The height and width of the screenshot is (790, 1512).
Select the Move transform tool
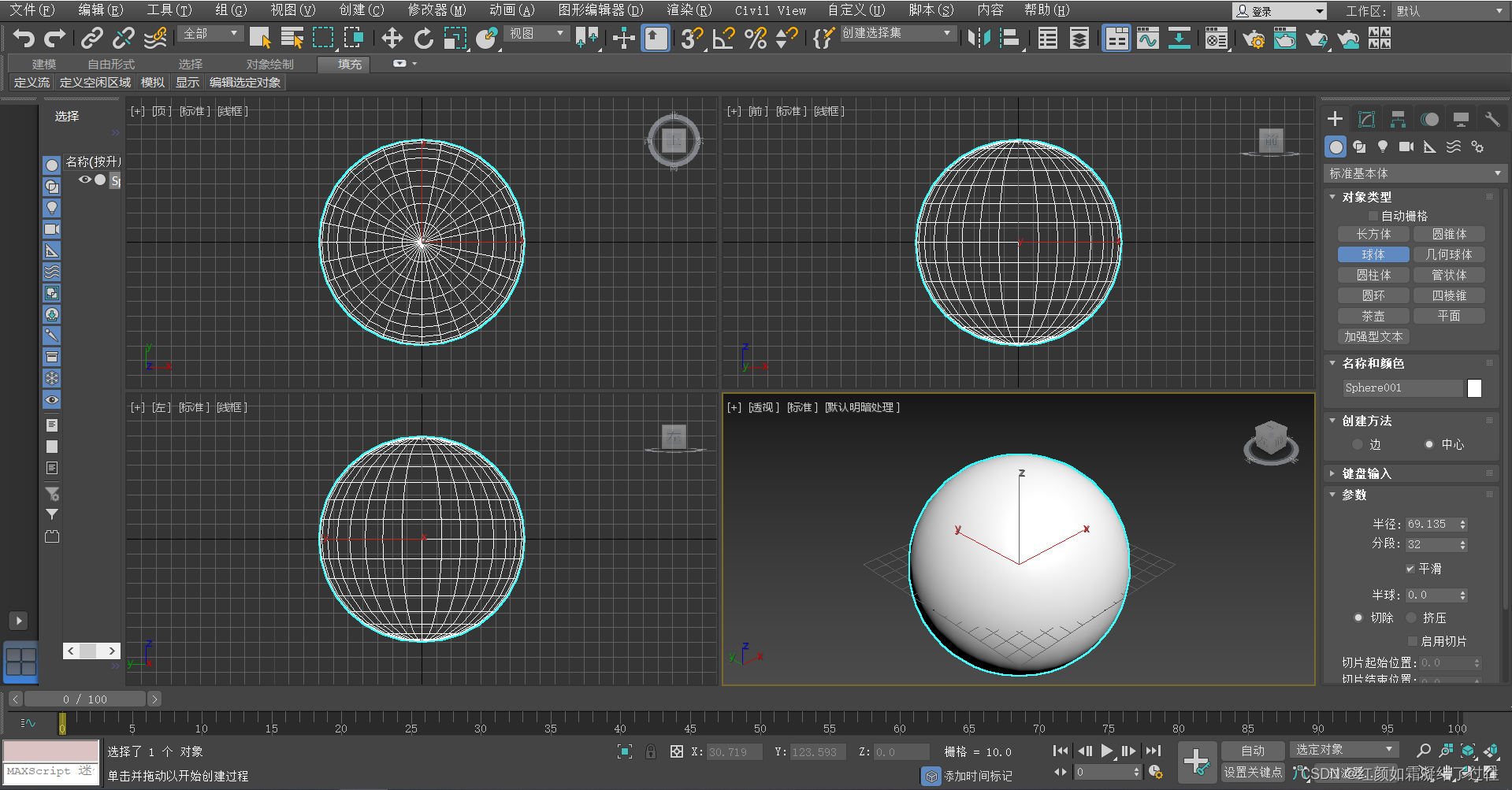click(x=392, y=38)
